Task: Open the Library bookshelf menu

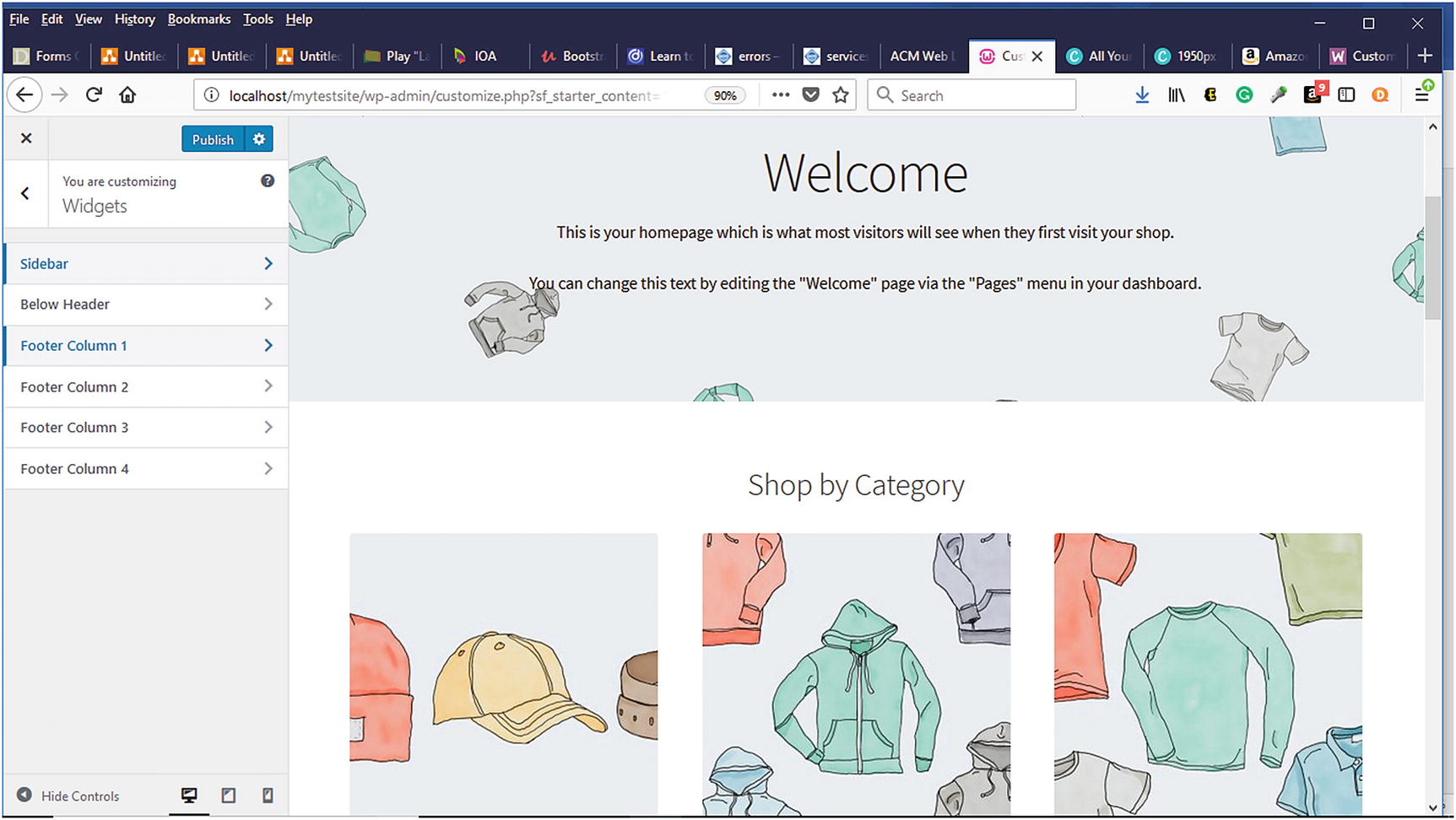Action: coord(1176,95)
